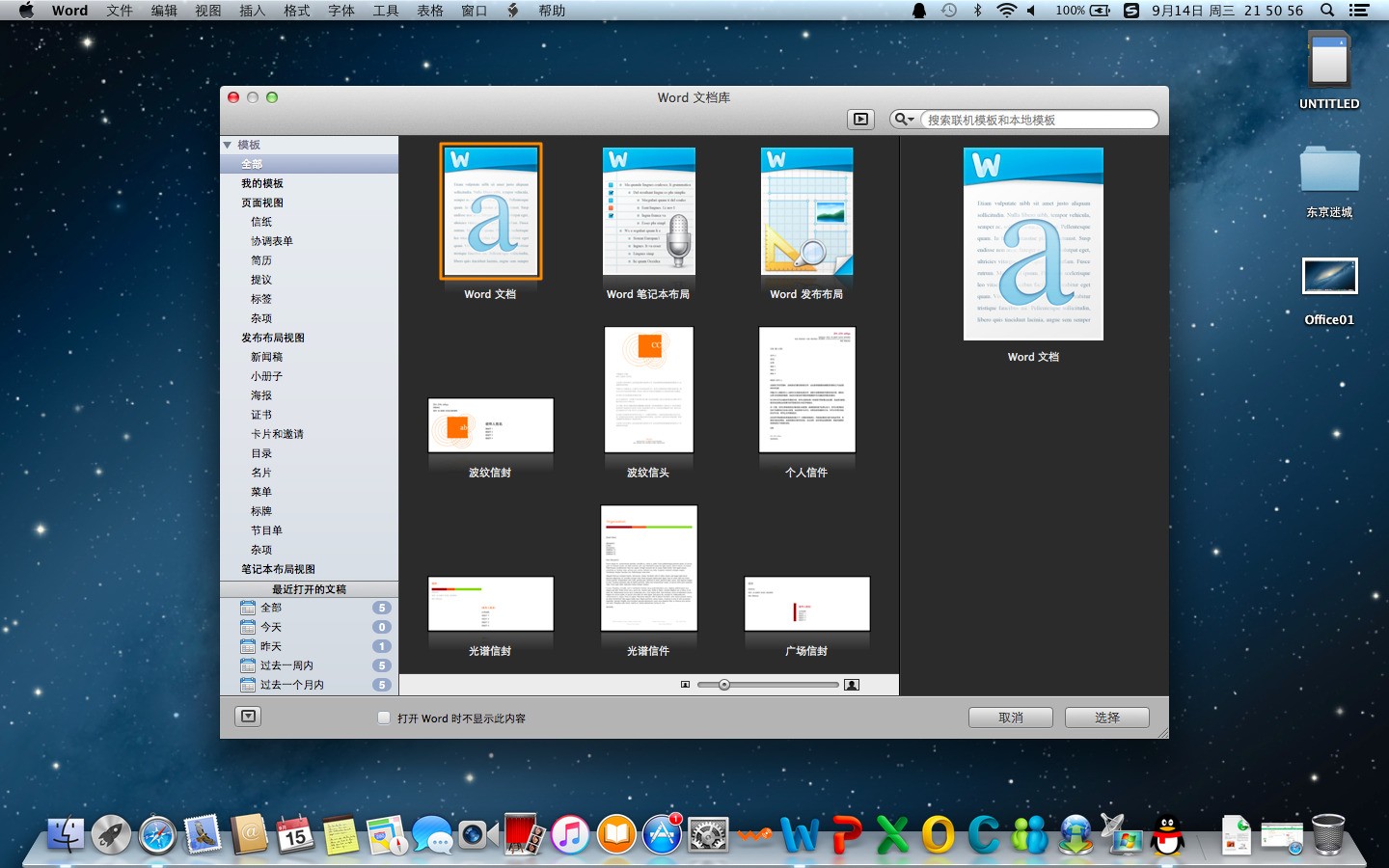Open the 格式 menu
Screen dimensions: 1389x868
tap(297, 11)
